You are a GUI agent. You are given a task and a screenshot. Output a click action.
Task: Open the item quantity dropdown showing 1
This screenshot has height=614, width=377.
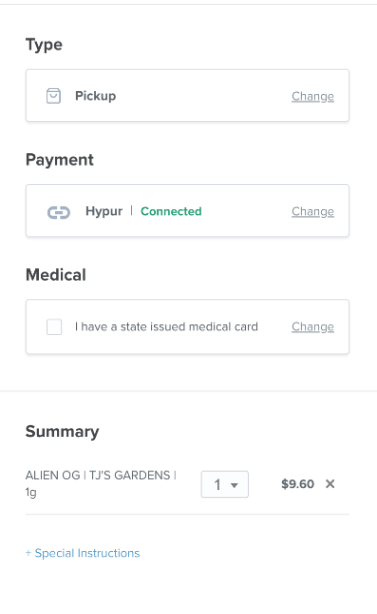(225, 484)
